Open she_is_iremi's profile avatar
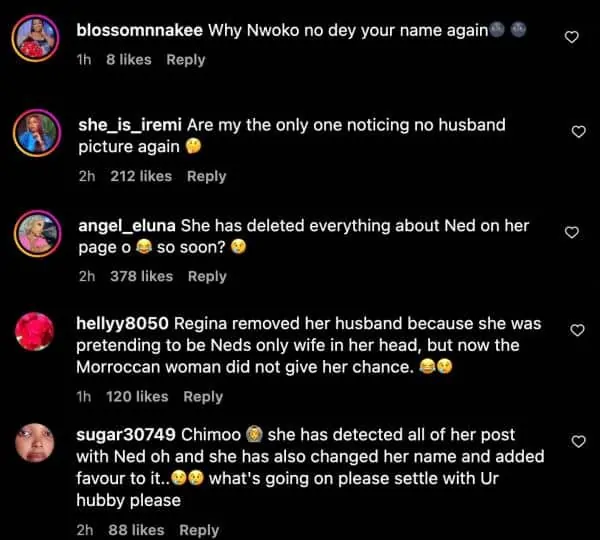This screenshot has width=600, height=540. [x=37, y=133]
